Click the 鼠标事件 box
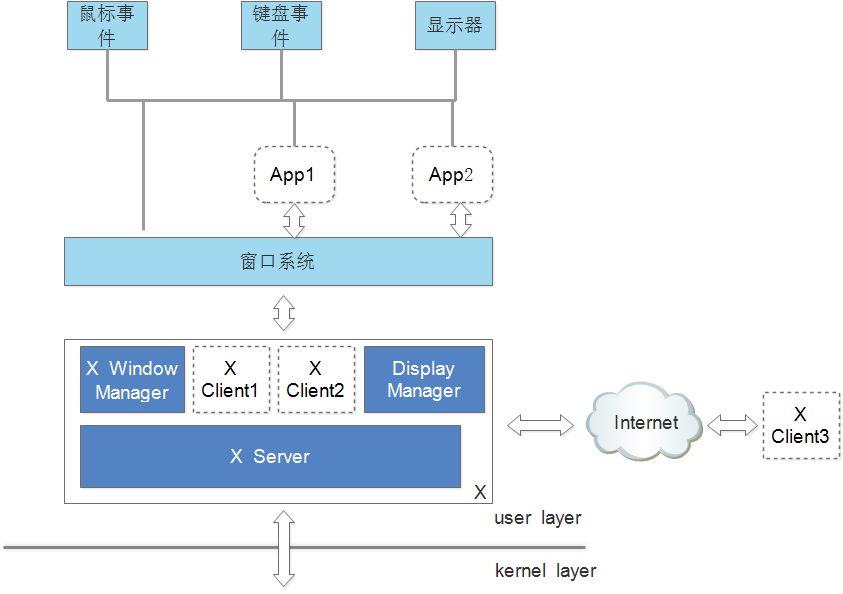 click(108, 25)
